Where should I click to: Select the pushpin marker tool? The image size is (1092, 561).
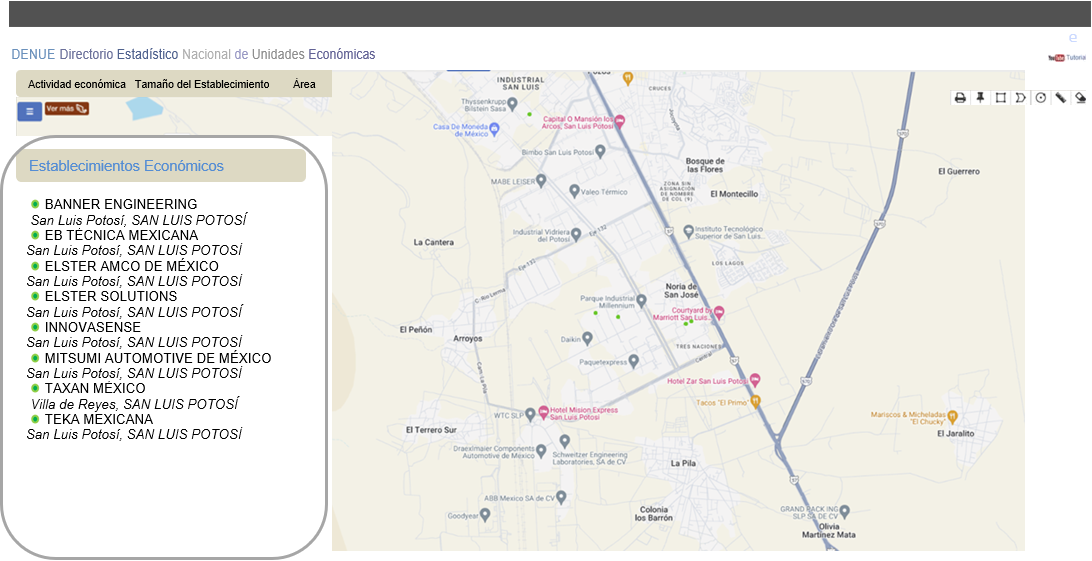point(981,97)
